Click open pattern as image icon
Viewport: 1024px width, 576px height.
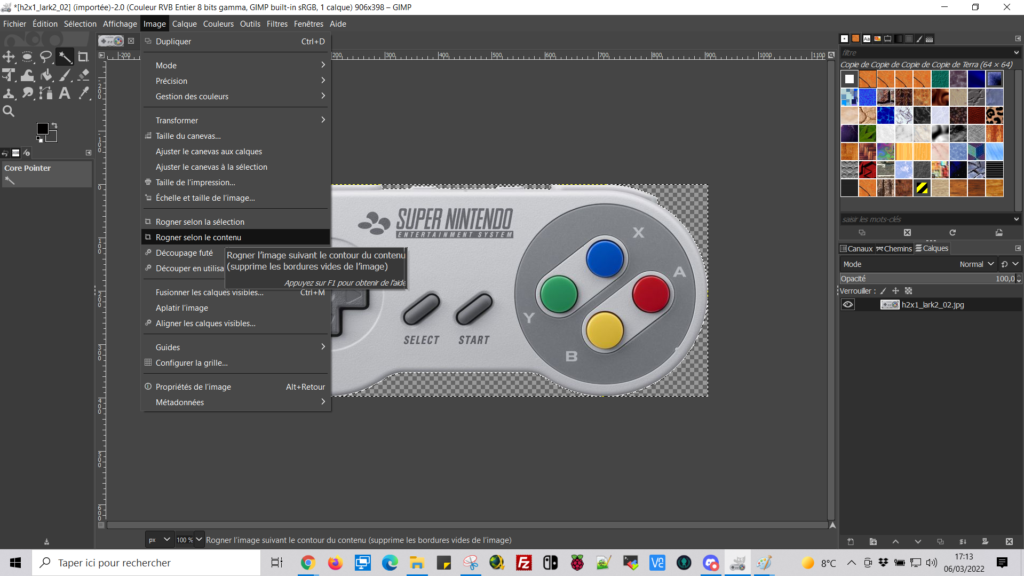[x=999, y=232]
